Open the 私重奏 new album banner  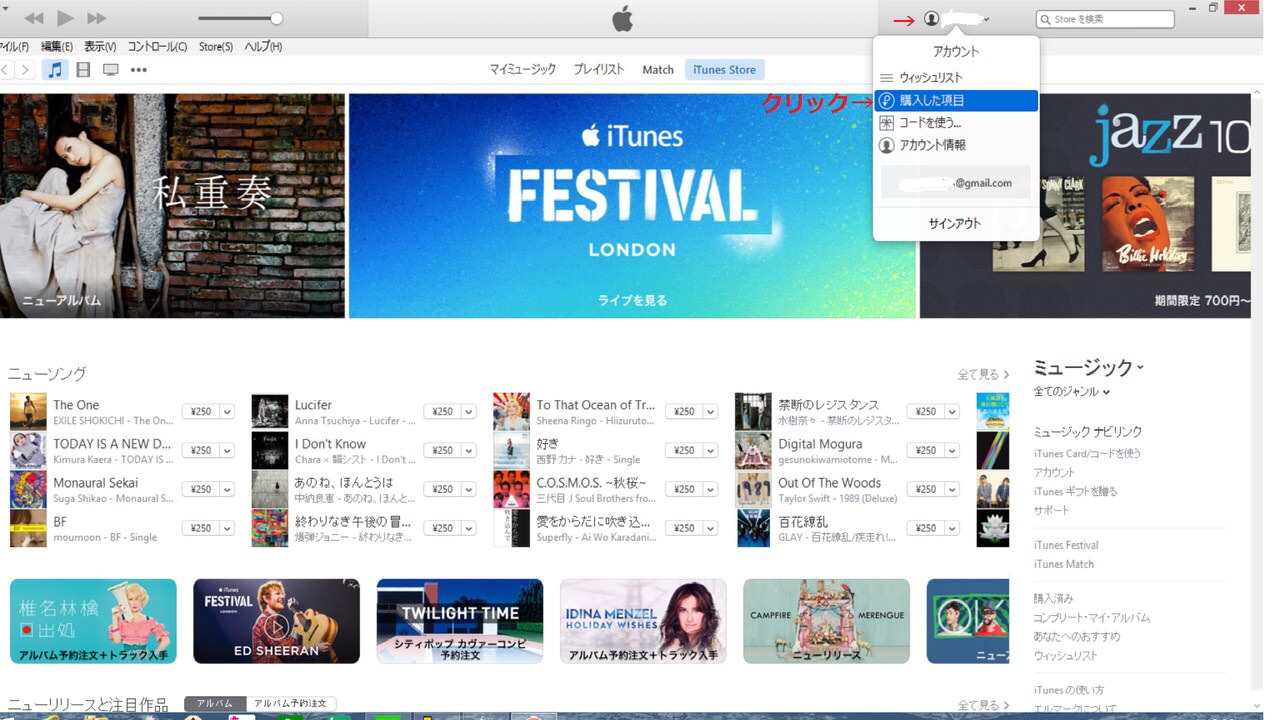point(172,206)
